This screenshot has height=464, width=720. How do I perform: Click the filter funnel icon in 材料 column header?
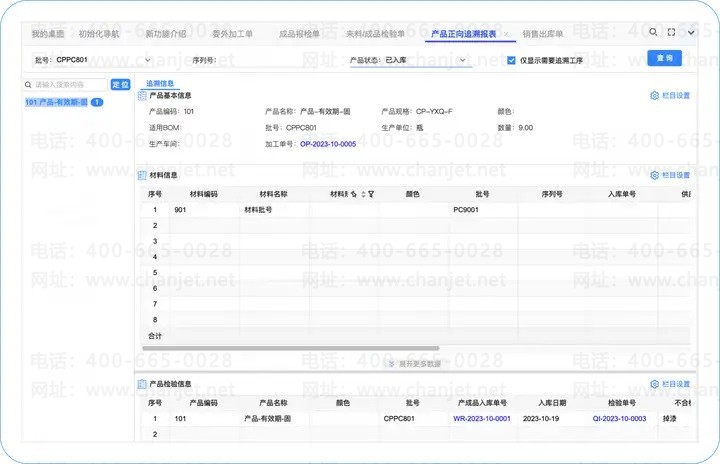click(x=371, y=194)
